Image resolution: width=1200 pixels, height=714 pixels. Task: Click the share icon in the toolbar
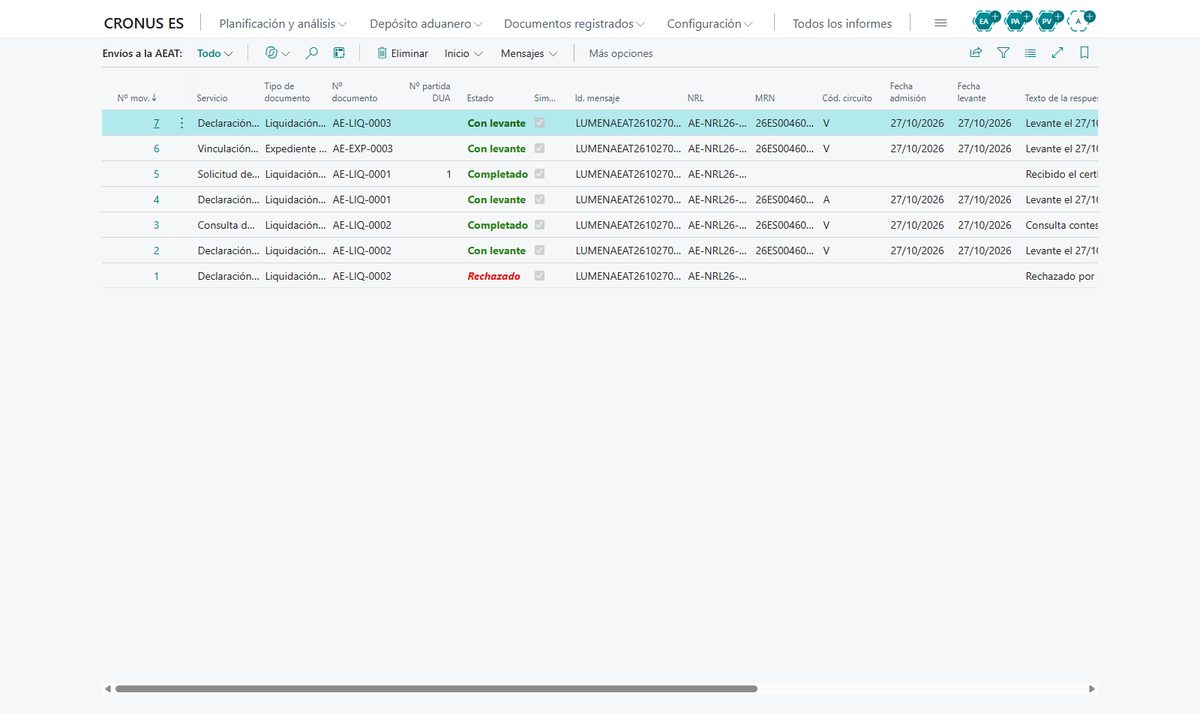tap(976, 53)
